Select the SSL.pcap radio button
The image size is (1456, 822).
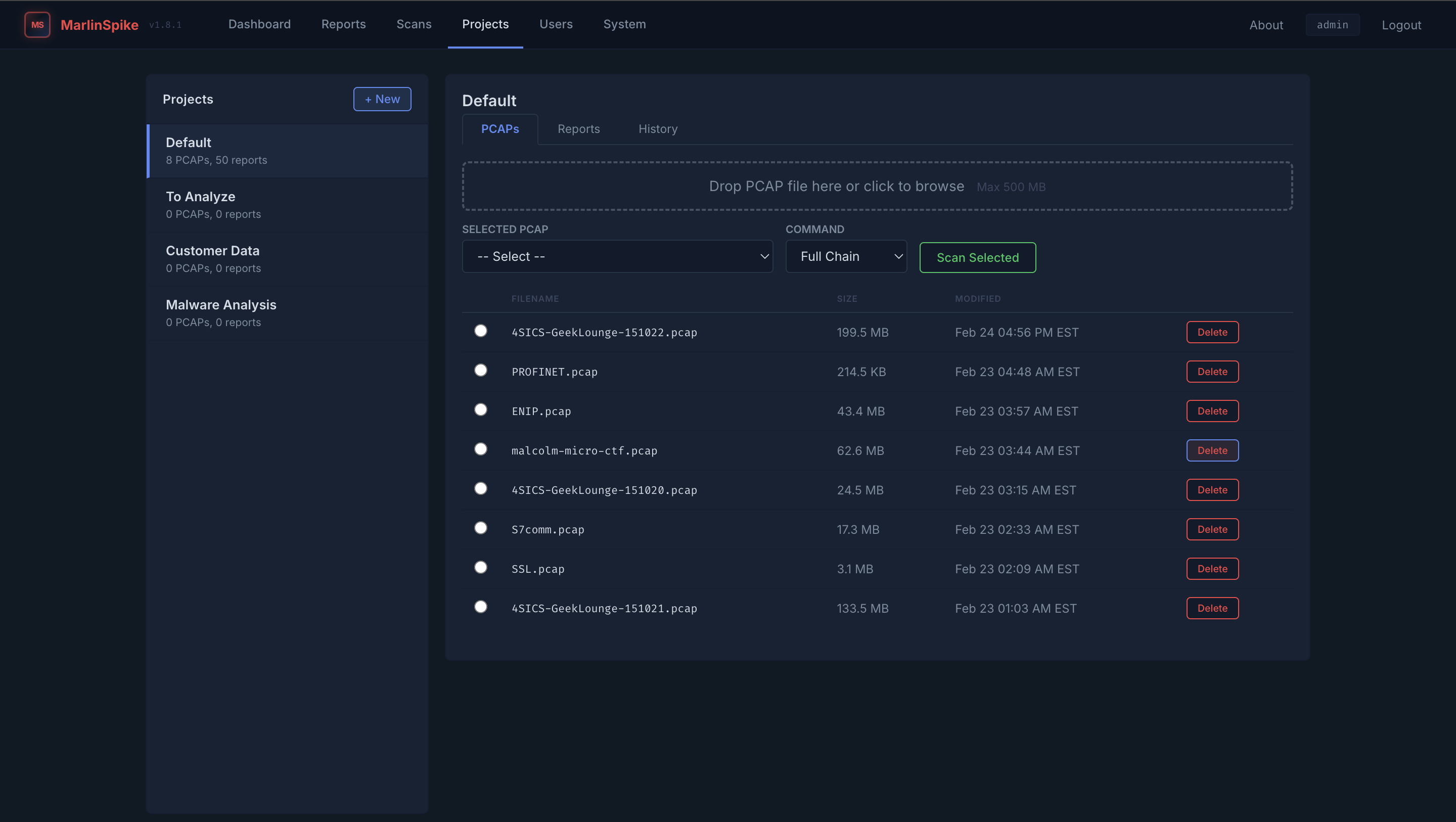point(481,567)
